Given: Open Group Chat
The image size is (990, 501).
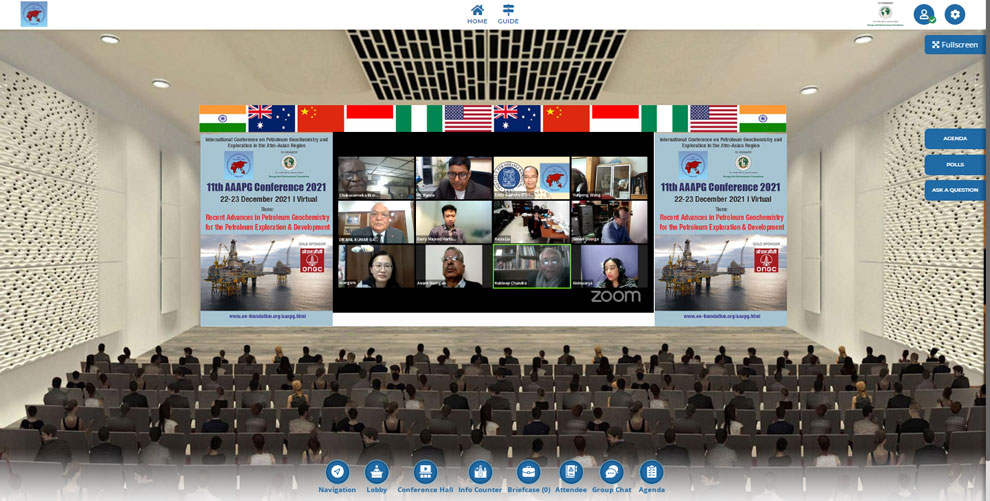Looking at the screenshot, I should coord(611,472).
